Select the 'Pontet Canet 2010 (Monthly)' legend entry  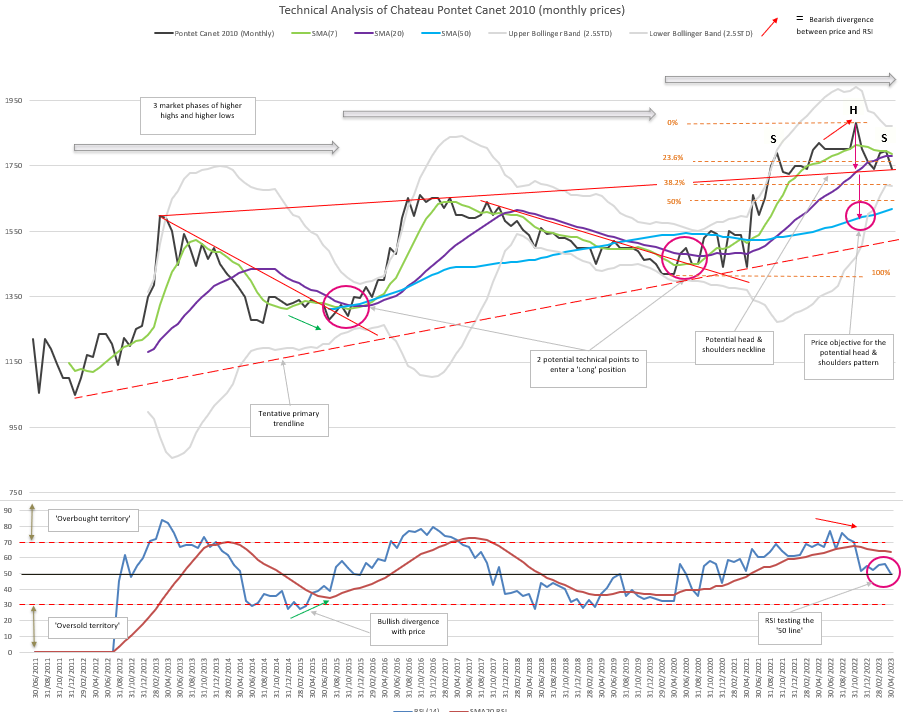pos(214,33)
